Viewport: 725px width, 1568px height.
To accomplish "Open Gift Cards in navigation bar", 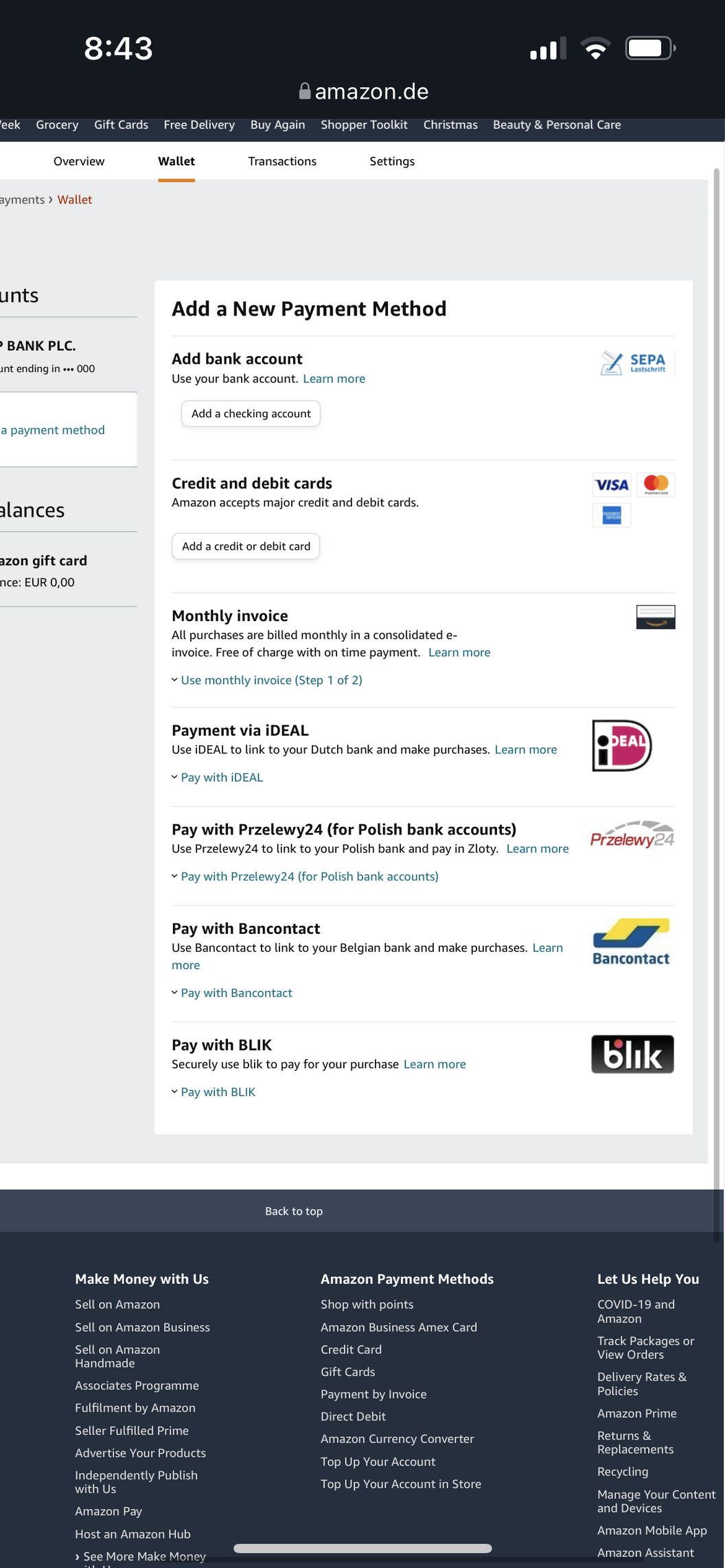I will tap(121, 125).
